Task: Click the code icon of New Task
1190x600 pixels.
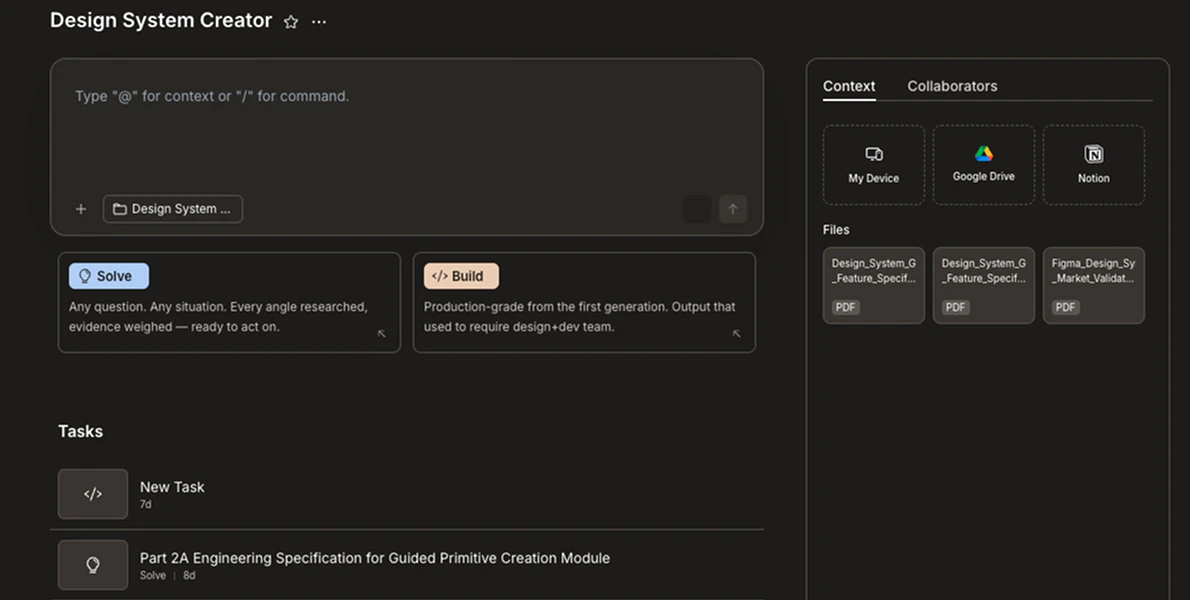Action: [x=93, y=494]
